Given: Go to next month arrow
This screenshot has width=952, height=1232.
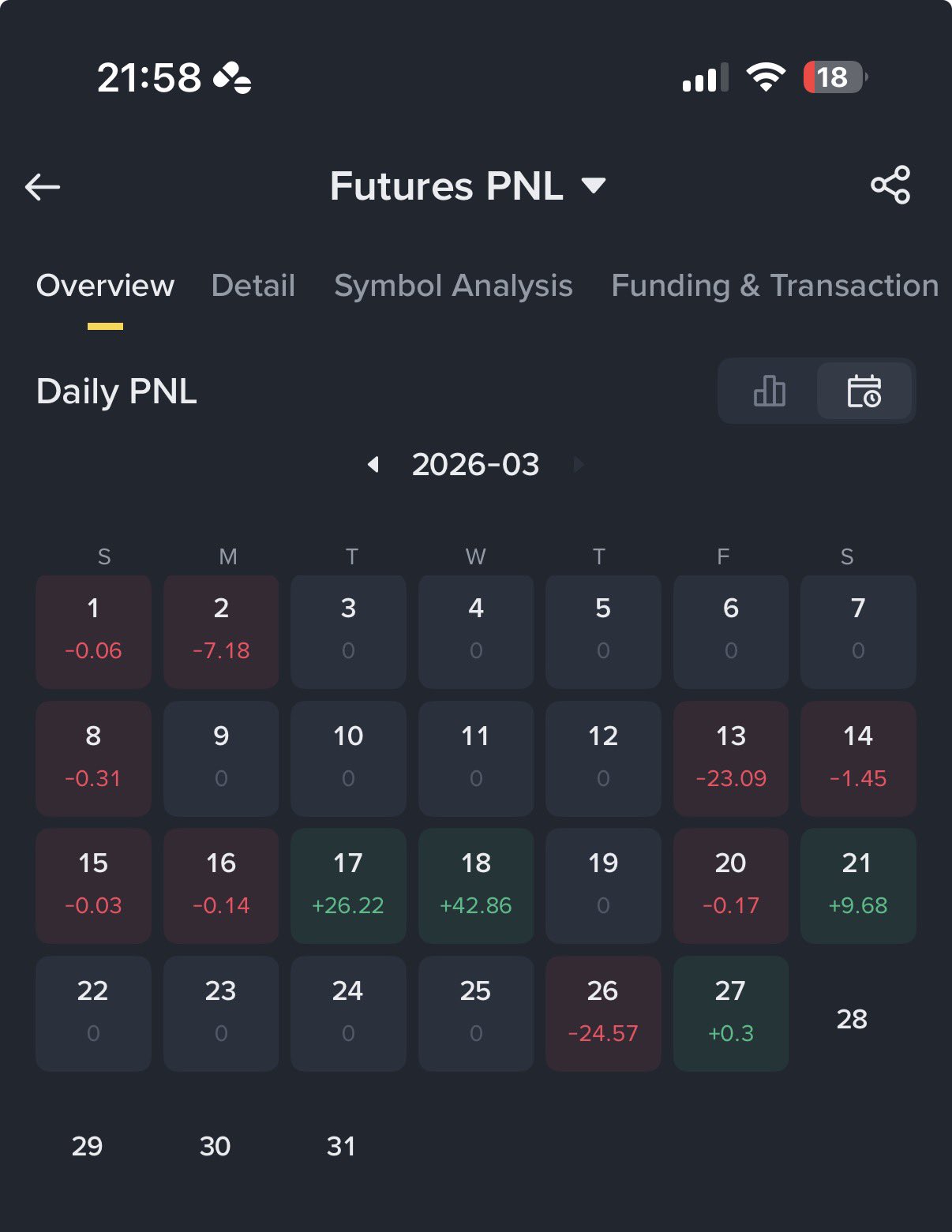Looking at the screenshot, I should click(579, 465).
